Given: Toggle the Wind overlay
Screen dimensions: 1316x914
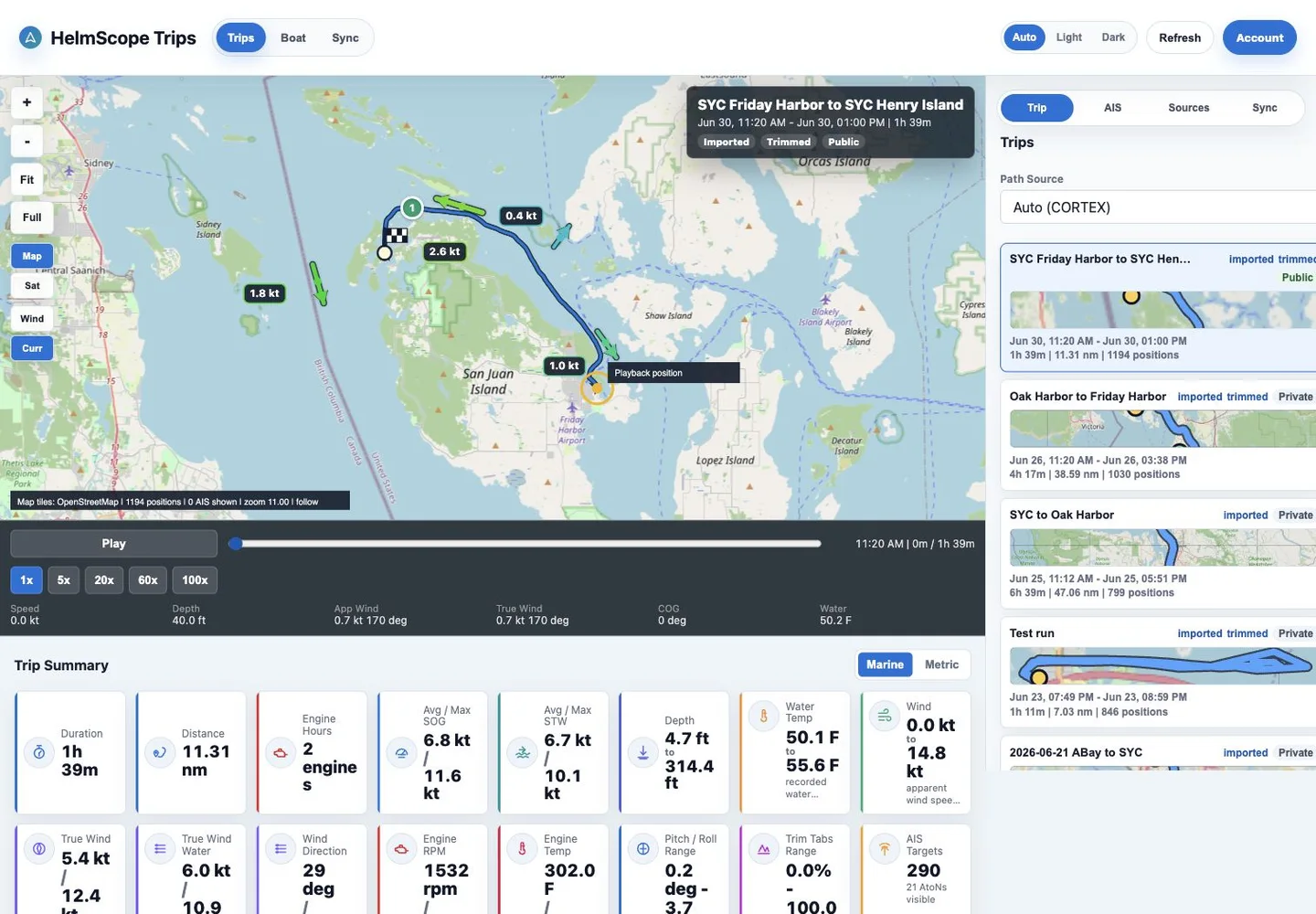Looking at the screenshot, I should coord(32,318).
